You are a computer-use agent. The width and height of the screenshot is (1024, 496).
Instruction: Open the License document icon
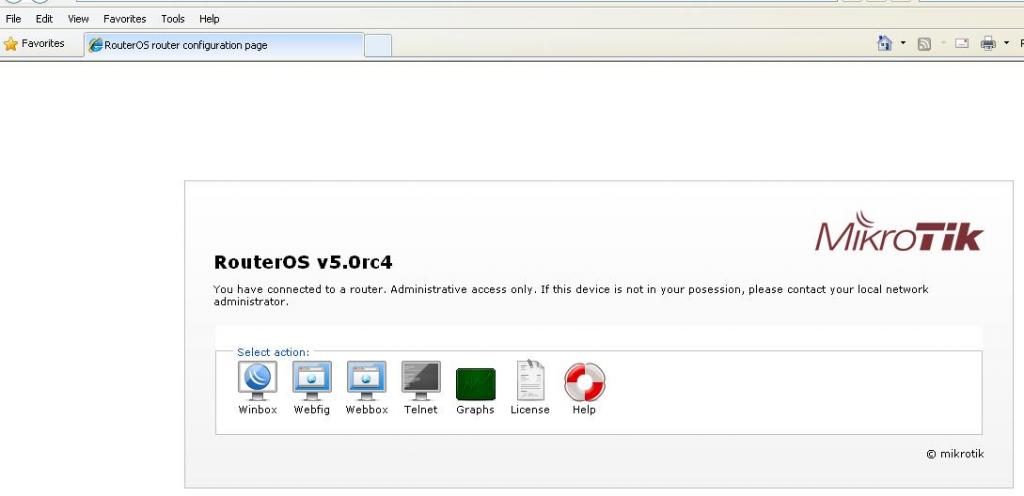point(530,381)
